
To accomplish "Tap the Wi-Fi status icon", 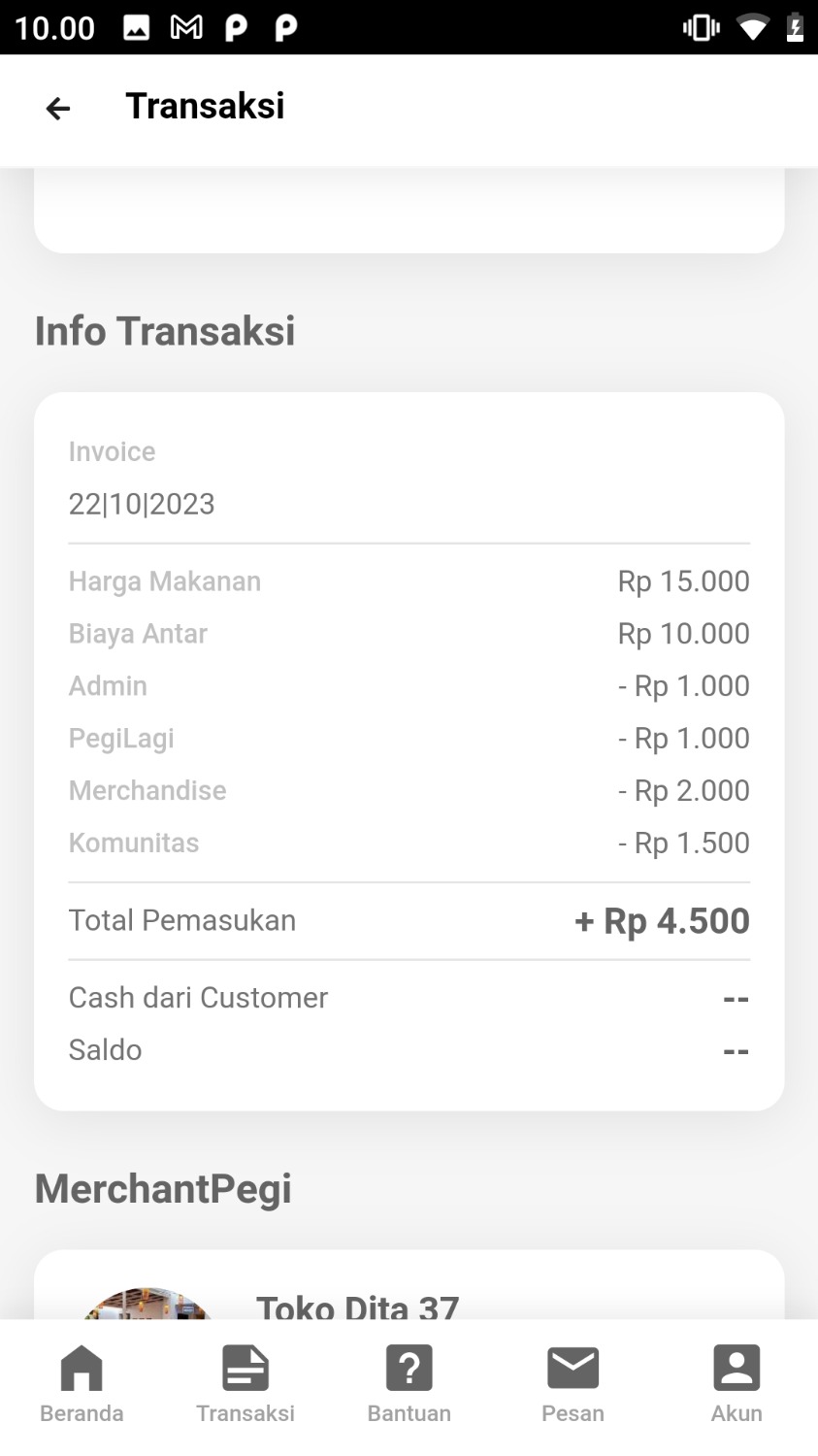I will (752, 28).
